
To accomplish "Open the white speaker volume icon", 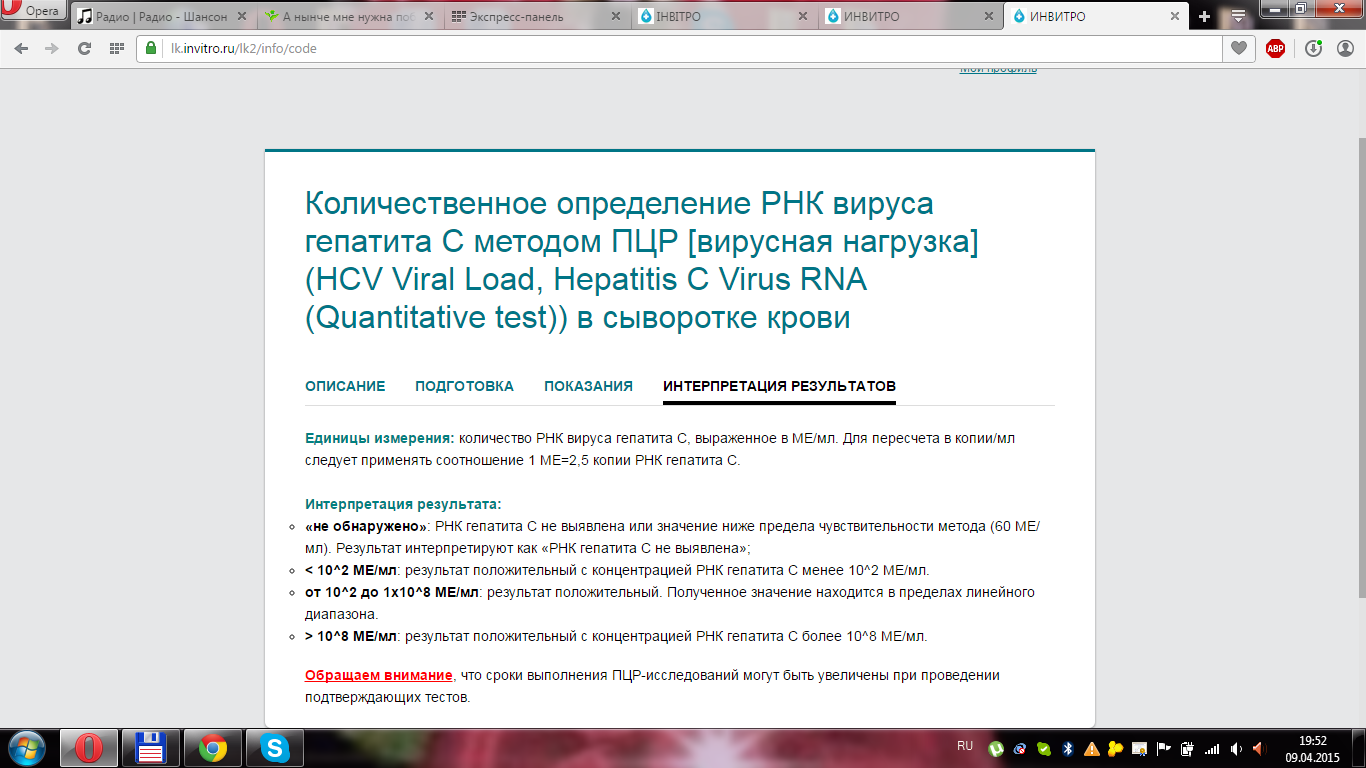I will click(1237, 748).
